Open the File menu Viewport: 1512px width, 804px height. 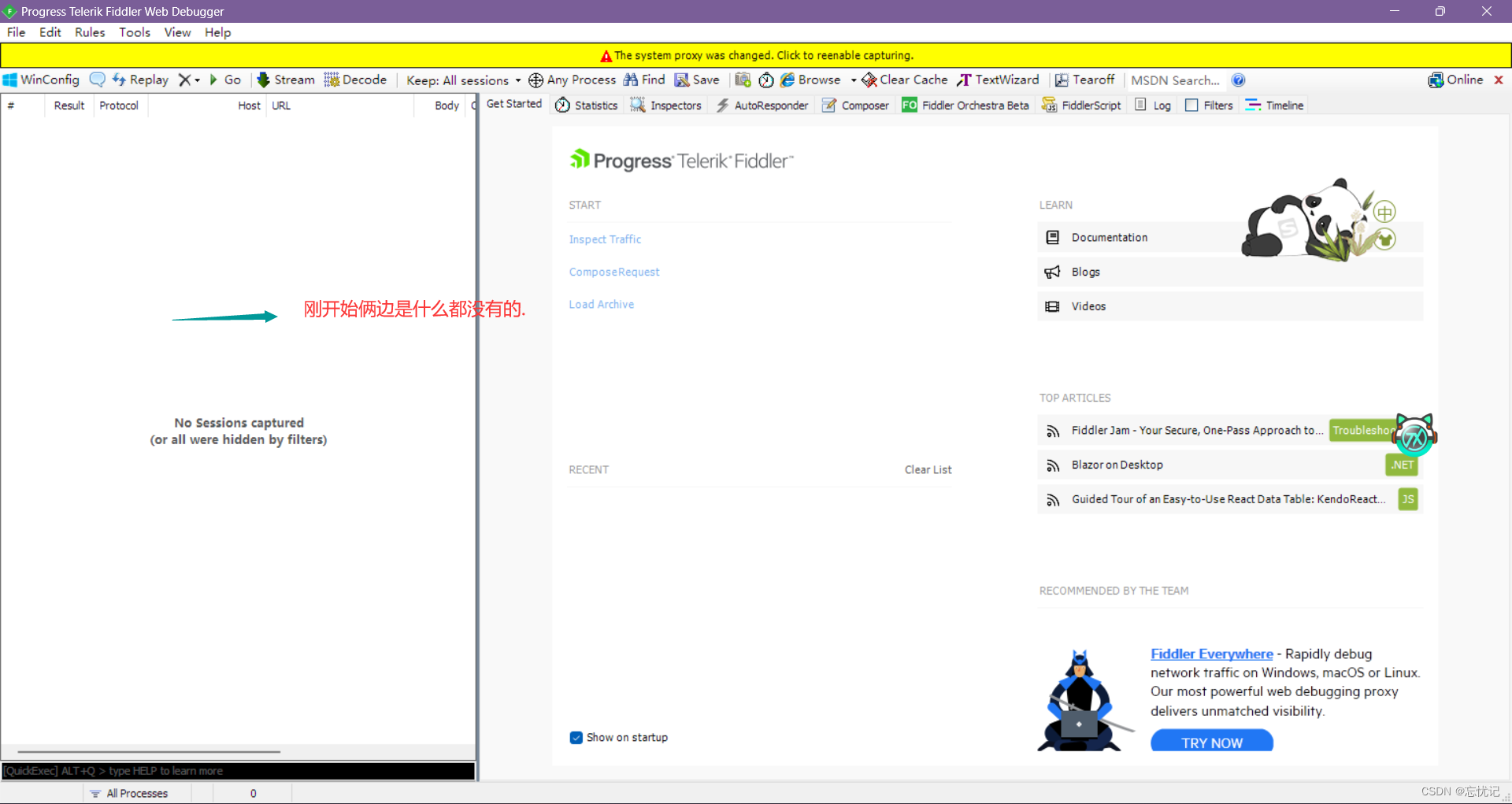16,32
